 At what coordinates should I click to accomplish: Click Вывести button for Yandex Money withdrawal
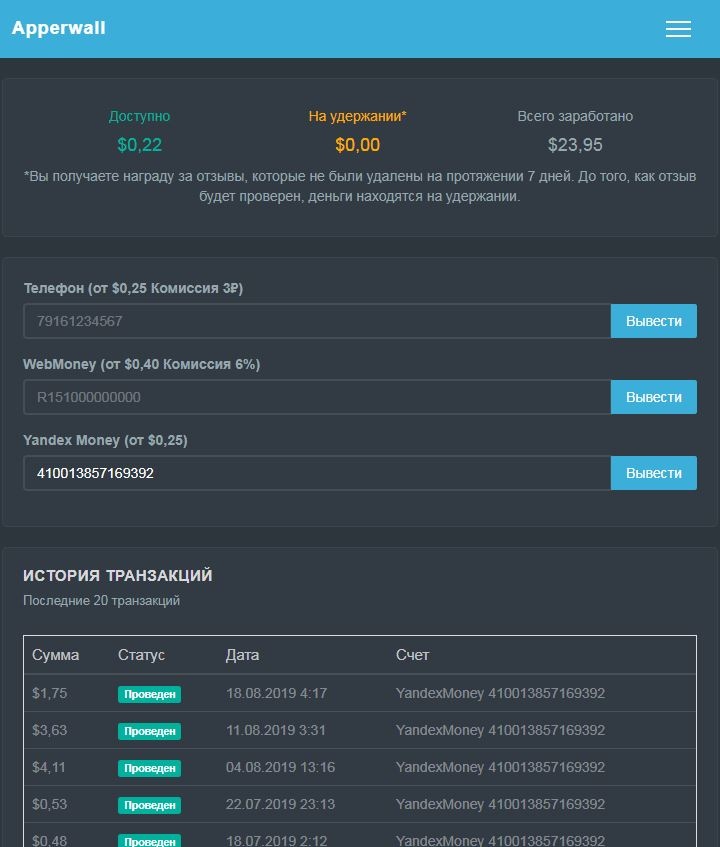654,473
